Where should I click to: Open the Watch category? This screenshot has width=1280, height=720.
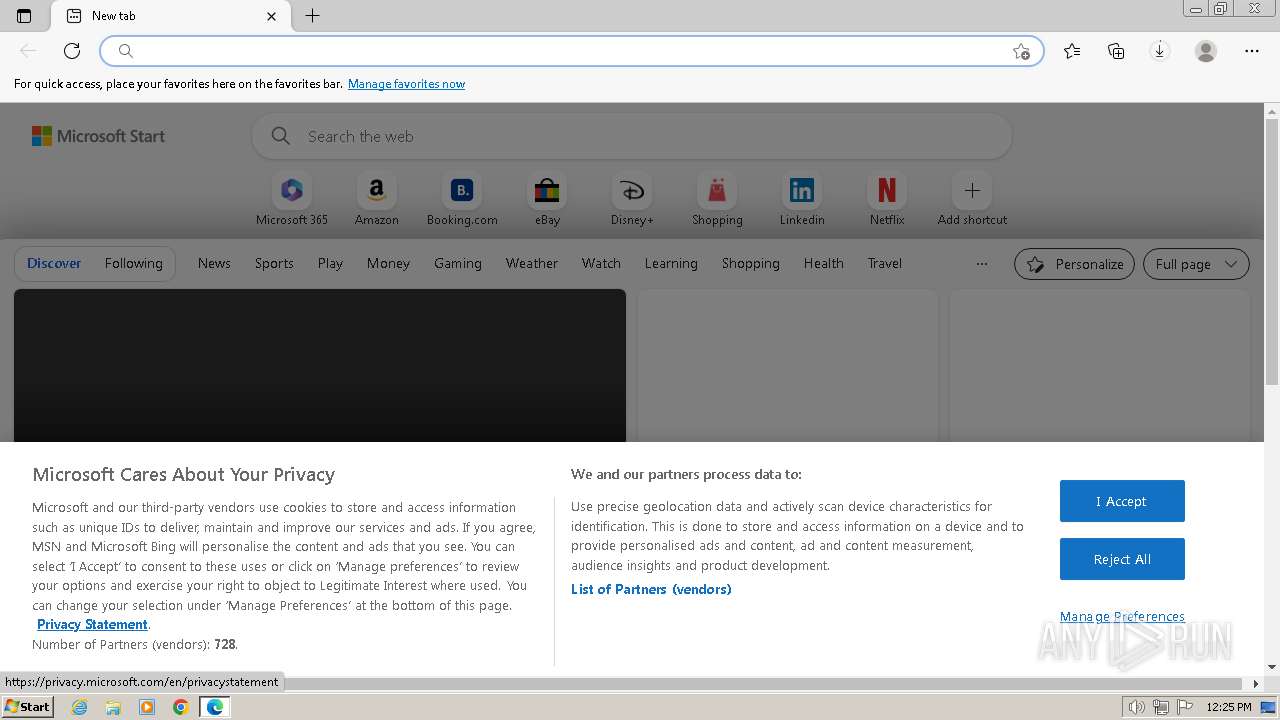tap(601, 263)
